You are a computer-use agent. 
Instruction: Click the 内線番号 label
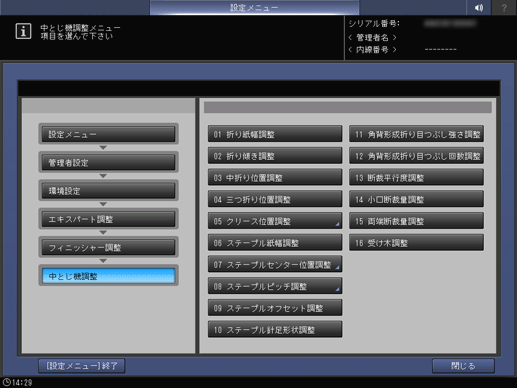372,50
